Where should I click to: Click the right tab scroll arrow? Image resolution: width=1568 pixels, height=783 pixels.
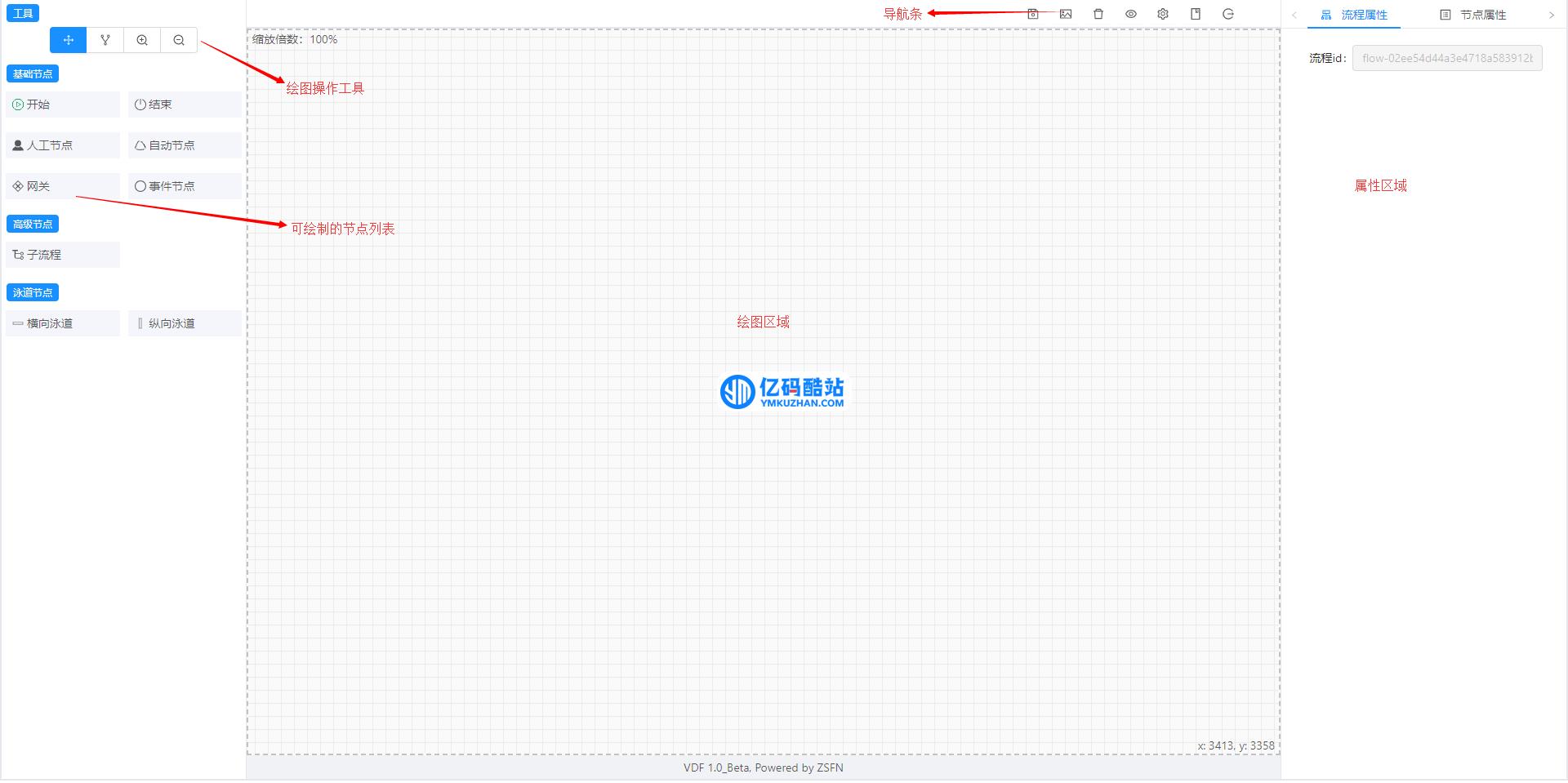(1552, 15)
